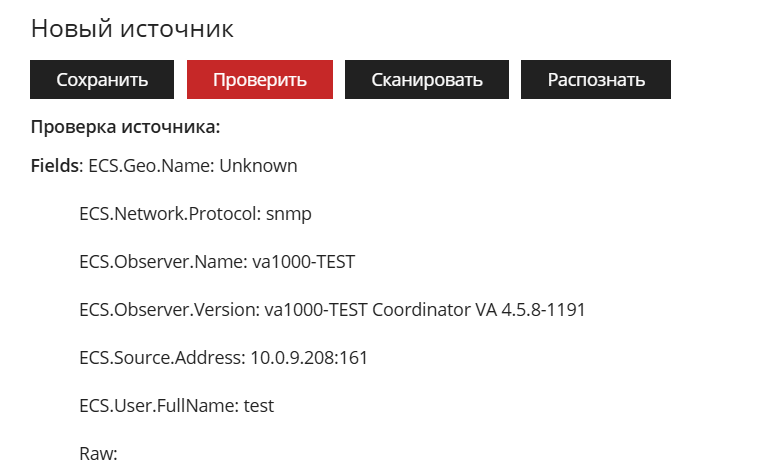772x474 pixels.
Task: Select the 10.0.9.208:161 address value
Action: point(309,358)
